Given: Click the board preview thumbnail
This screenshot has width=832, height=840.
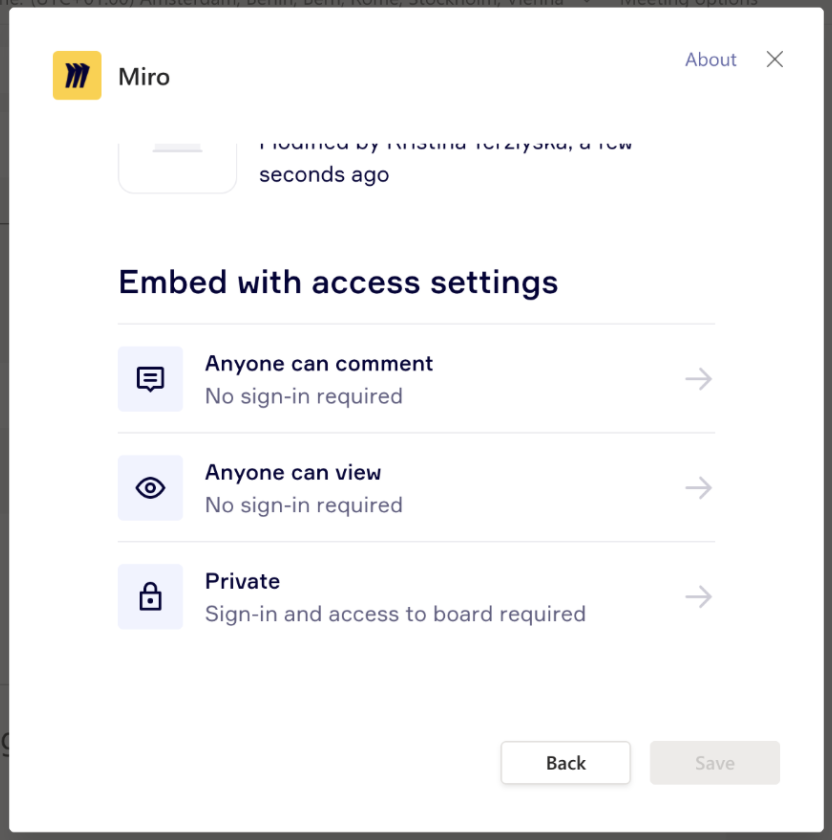Looking at the screenshot, I should 178,166.
